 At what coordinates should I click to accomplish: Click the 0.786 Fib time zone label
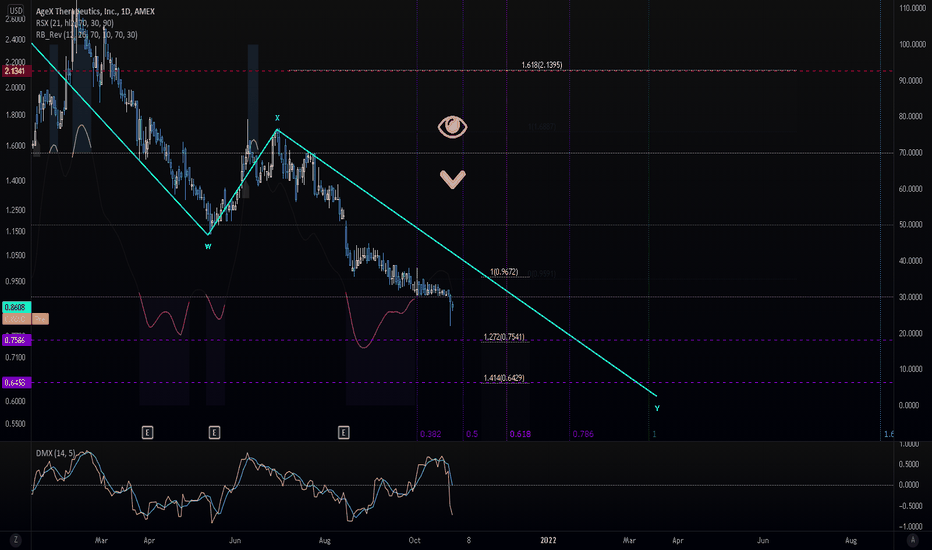[583, 434]
